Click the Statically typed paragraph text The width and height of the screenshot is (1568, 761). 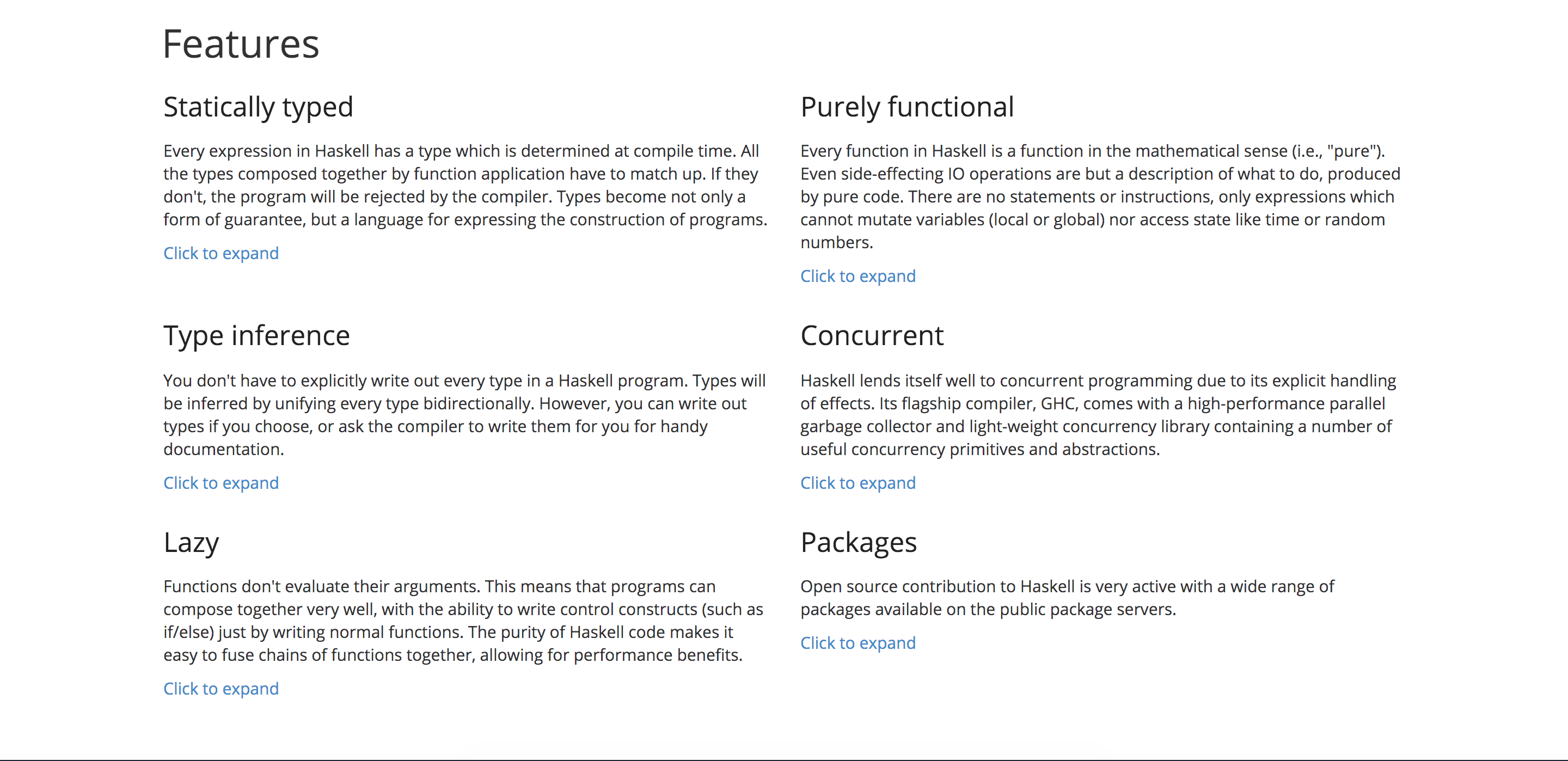coord(465,185)
